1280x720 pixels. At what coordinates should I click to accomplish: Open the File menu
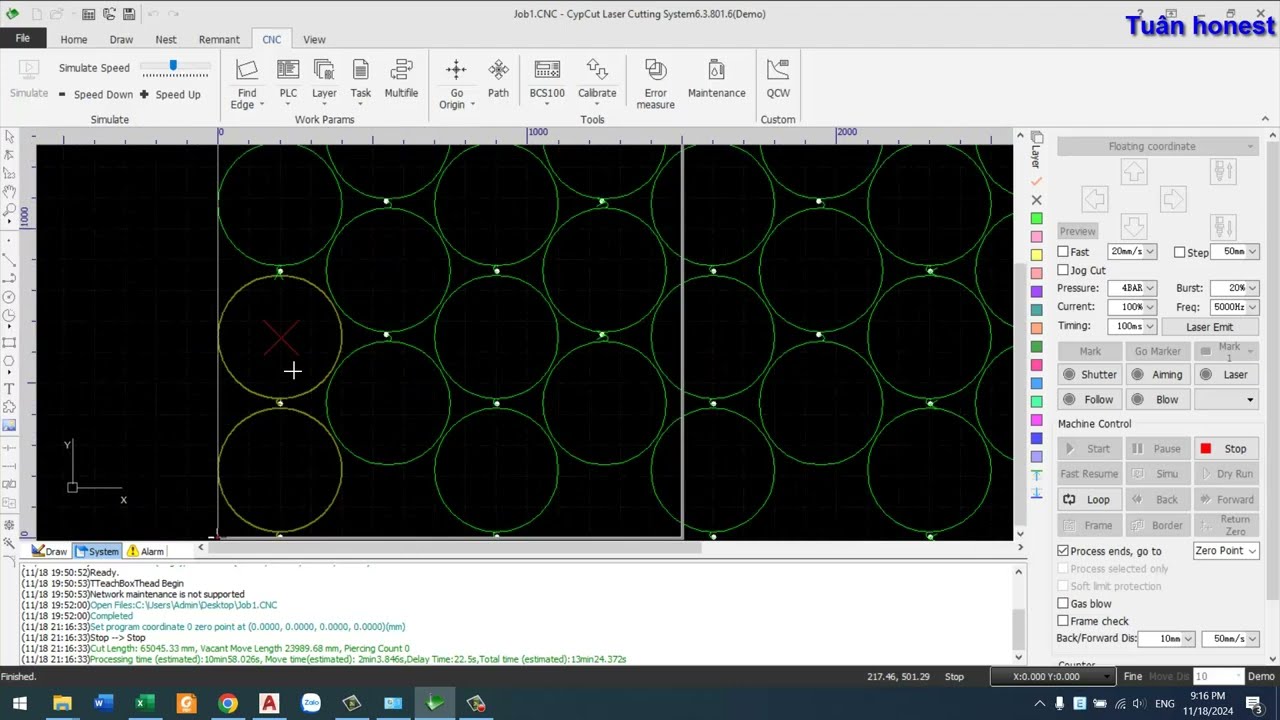coord(22,38)
